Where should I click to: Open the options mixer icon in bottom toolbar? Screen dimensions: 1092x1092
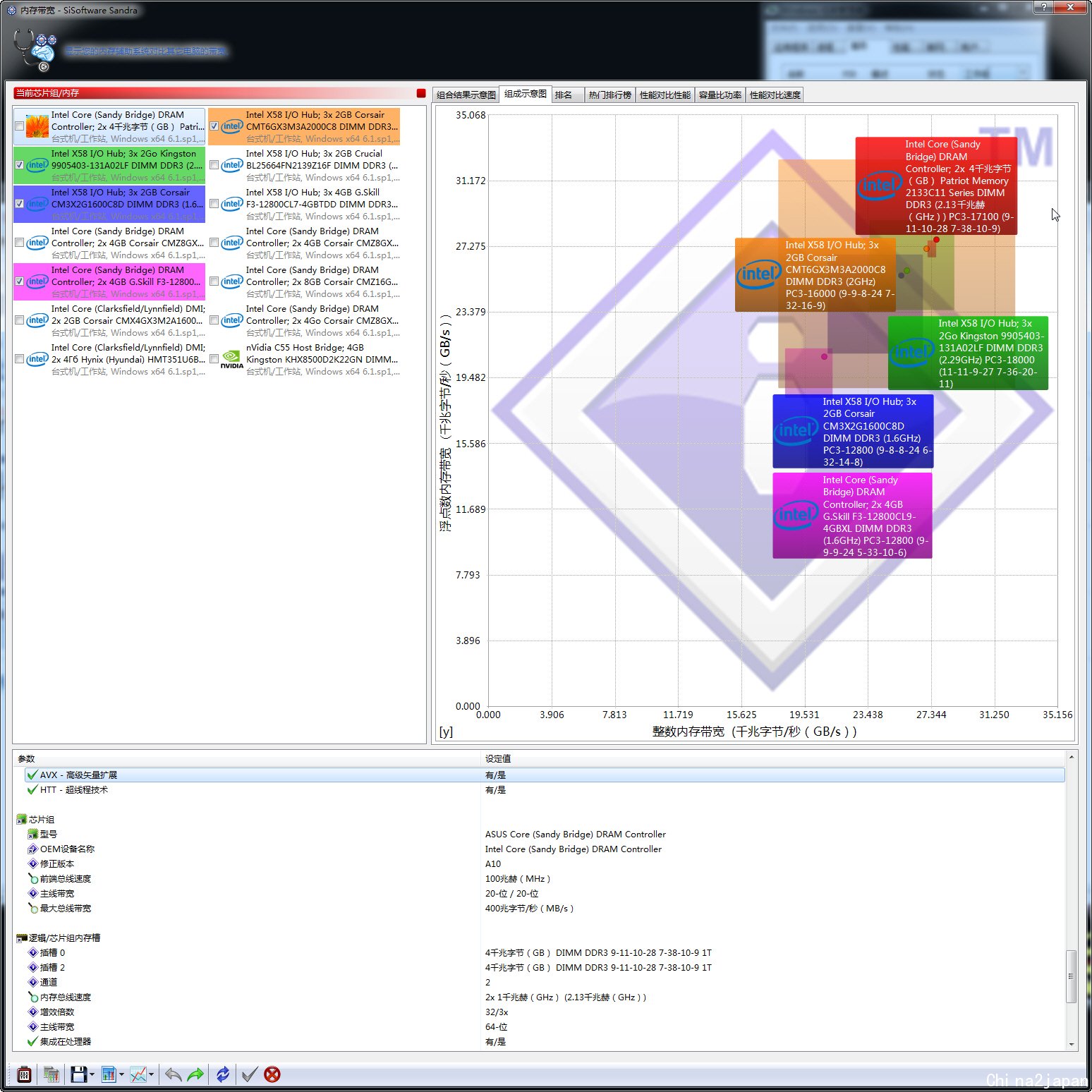click(24, 1074)
